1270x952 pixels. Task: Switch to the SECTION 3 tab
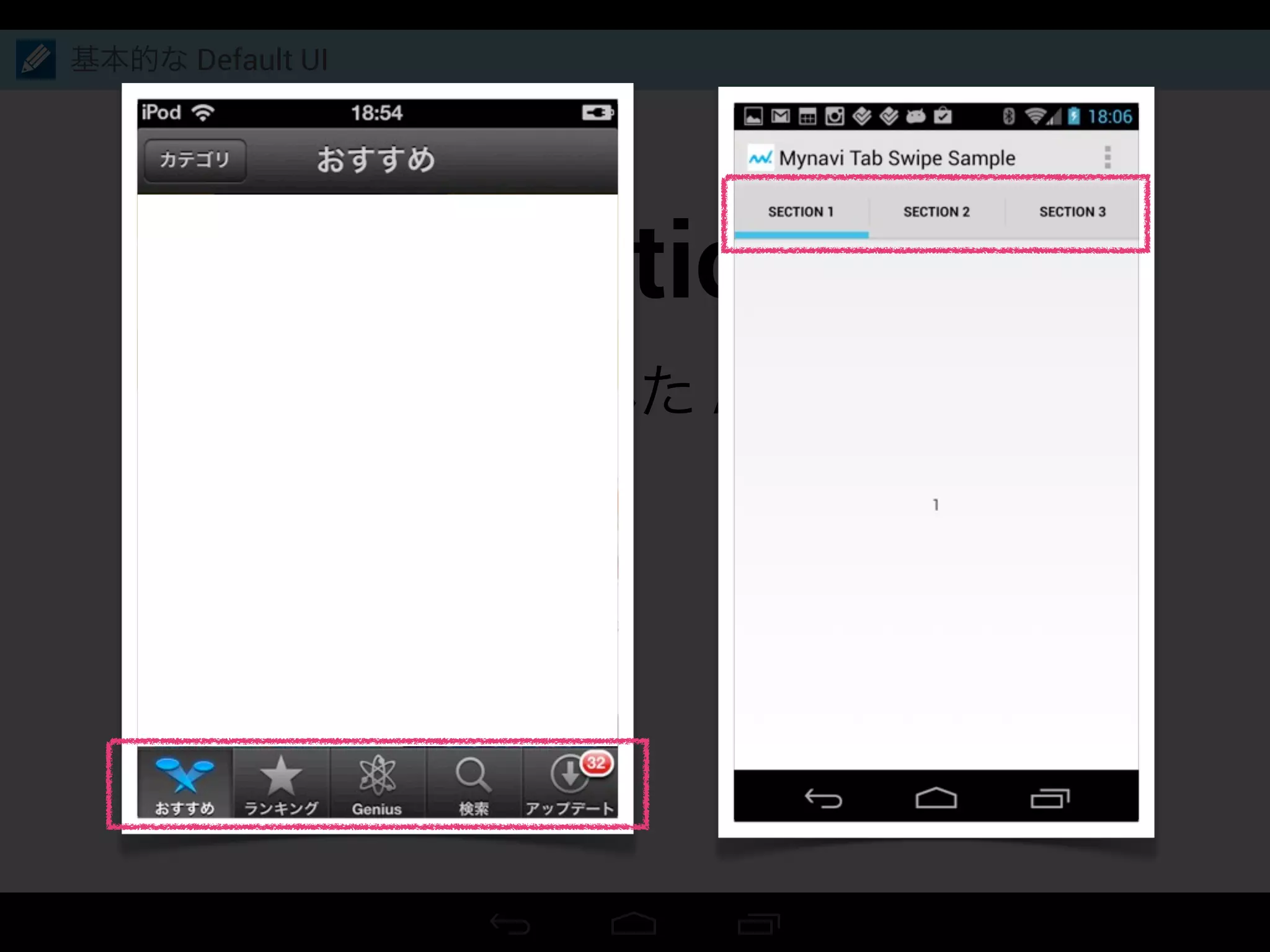tap(1072, 212)
